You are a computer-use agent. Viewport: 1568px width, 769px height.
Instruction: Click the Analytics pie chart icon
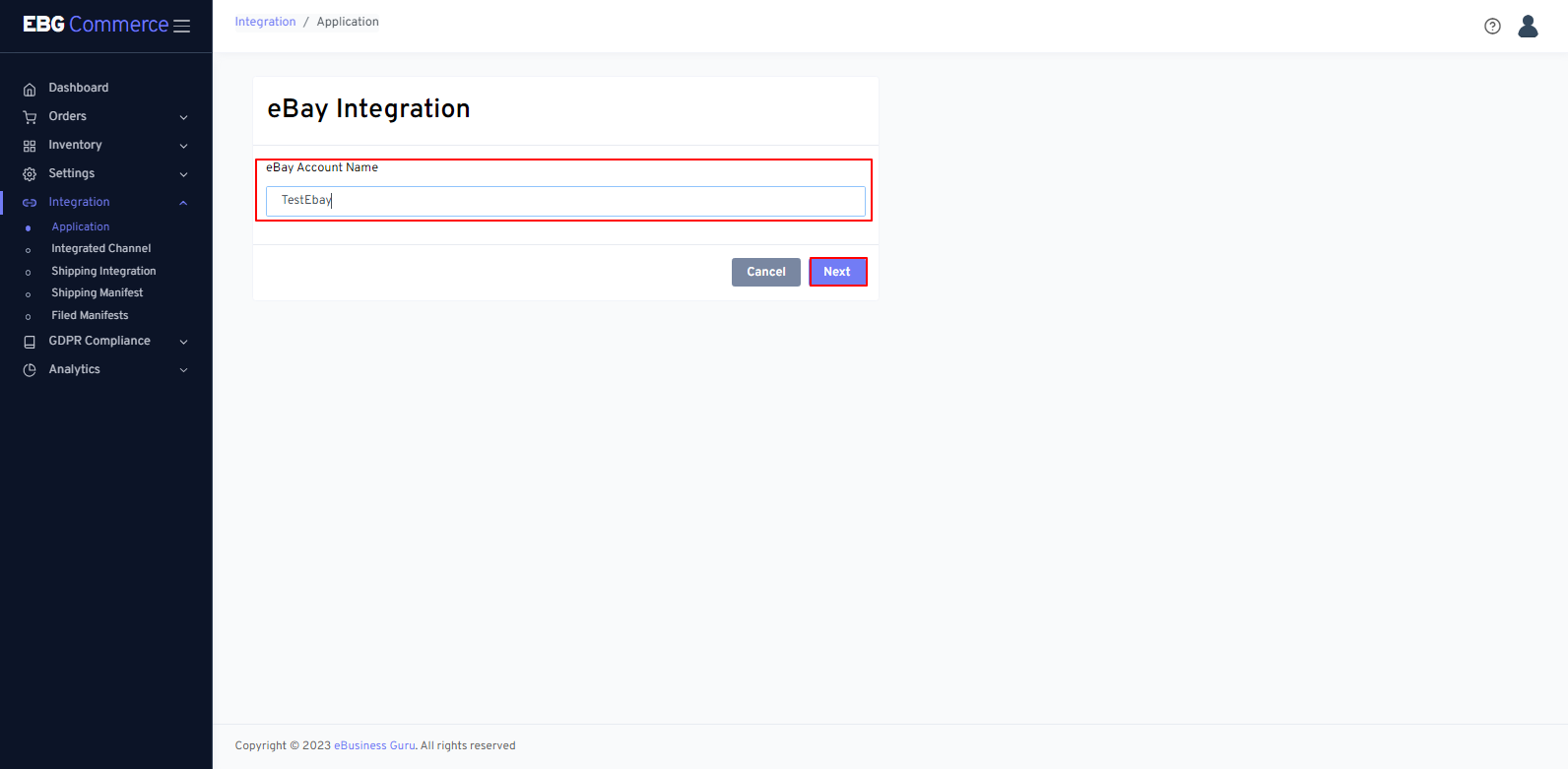(x=30, y=370)
